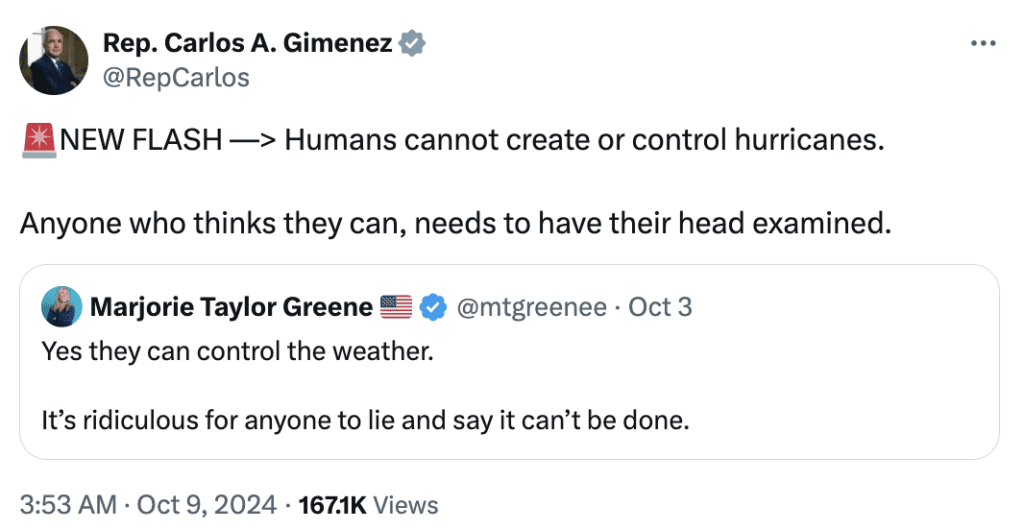This screenshot has height=530, width=1024.
Task: Click the 'Humans cannot create or control hurricanes' text
Action: (584, 140)
